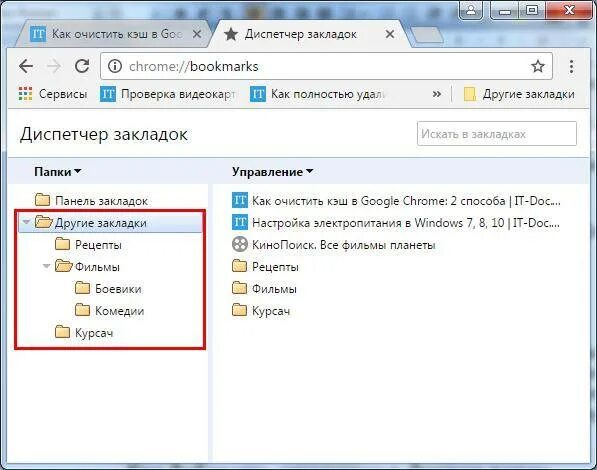Reload the bookmarks page

click(x=82, y=66)
